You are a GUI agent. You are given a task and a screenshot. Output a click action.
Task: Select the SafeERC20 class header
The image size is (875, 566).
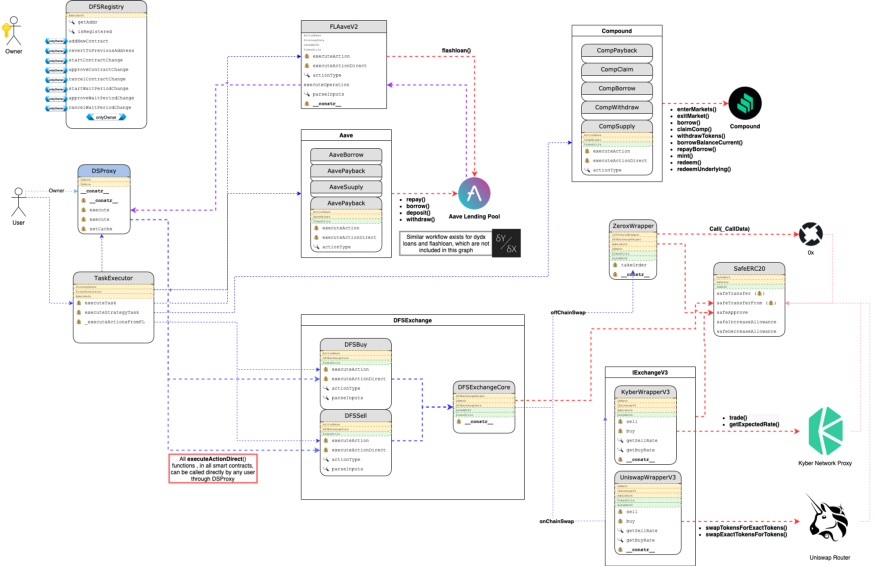749,268
